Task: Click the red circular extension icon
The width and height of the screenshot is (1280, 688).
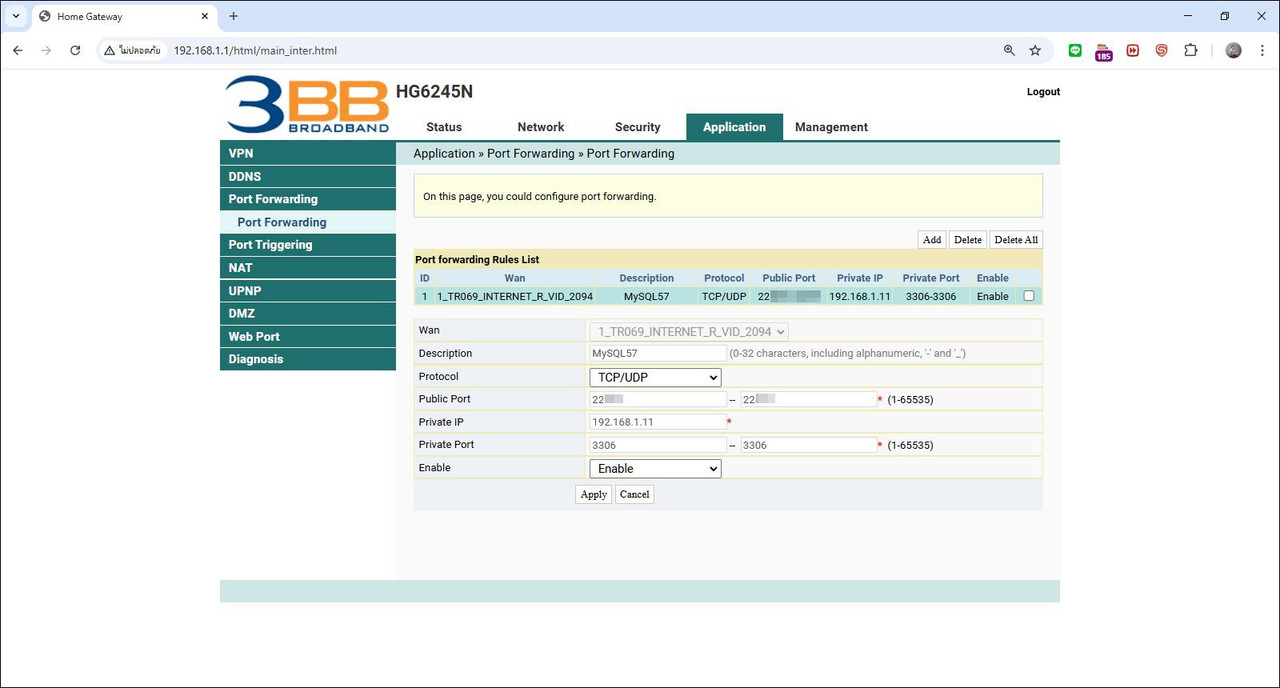Action: [x=1161, y=50]
